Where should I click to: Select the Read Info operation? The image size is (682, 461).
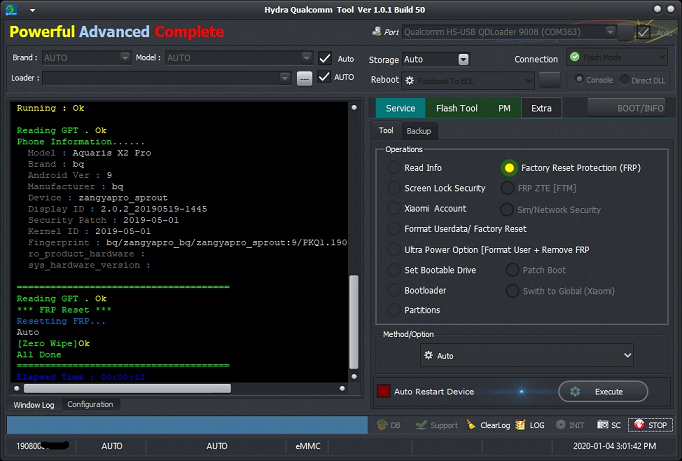394,167
